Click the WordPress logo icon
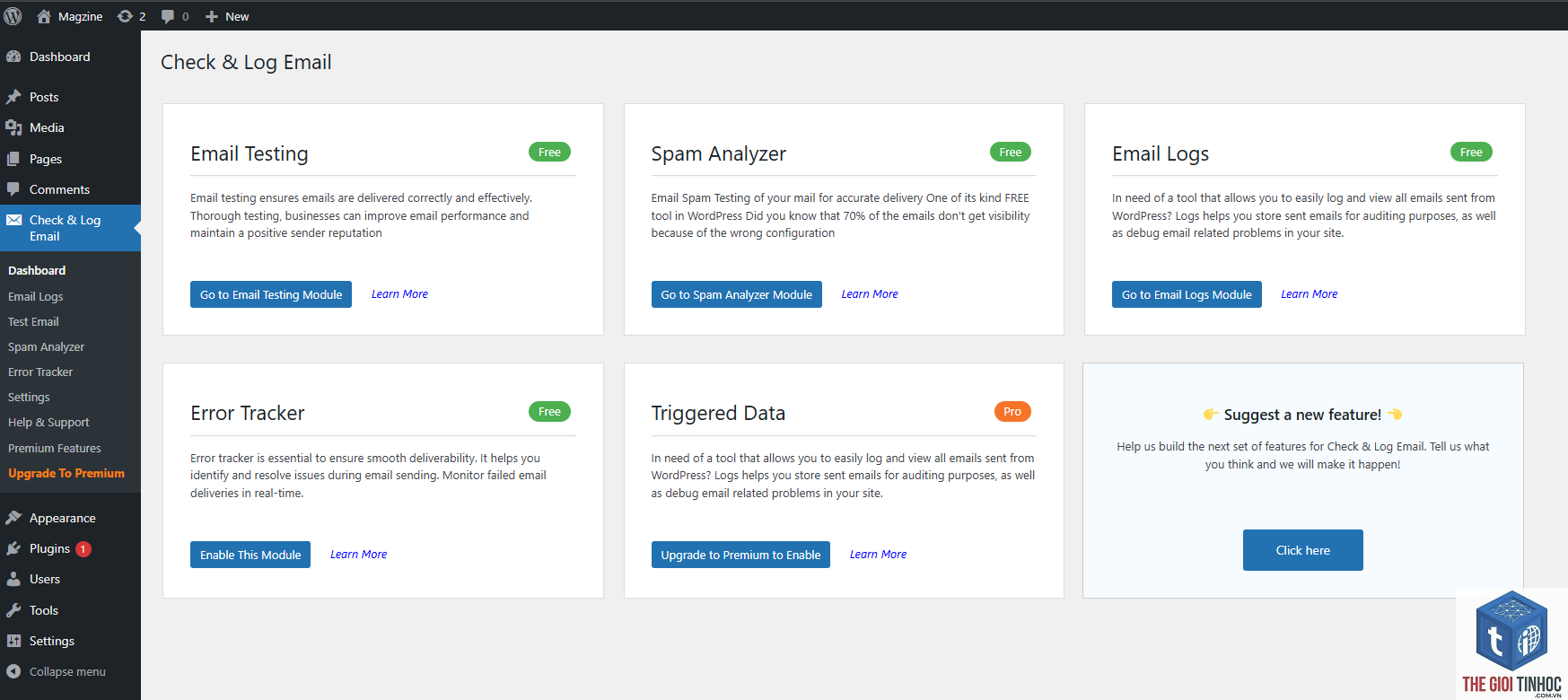Screen dimensions: 1568x700 pos(13,16)
